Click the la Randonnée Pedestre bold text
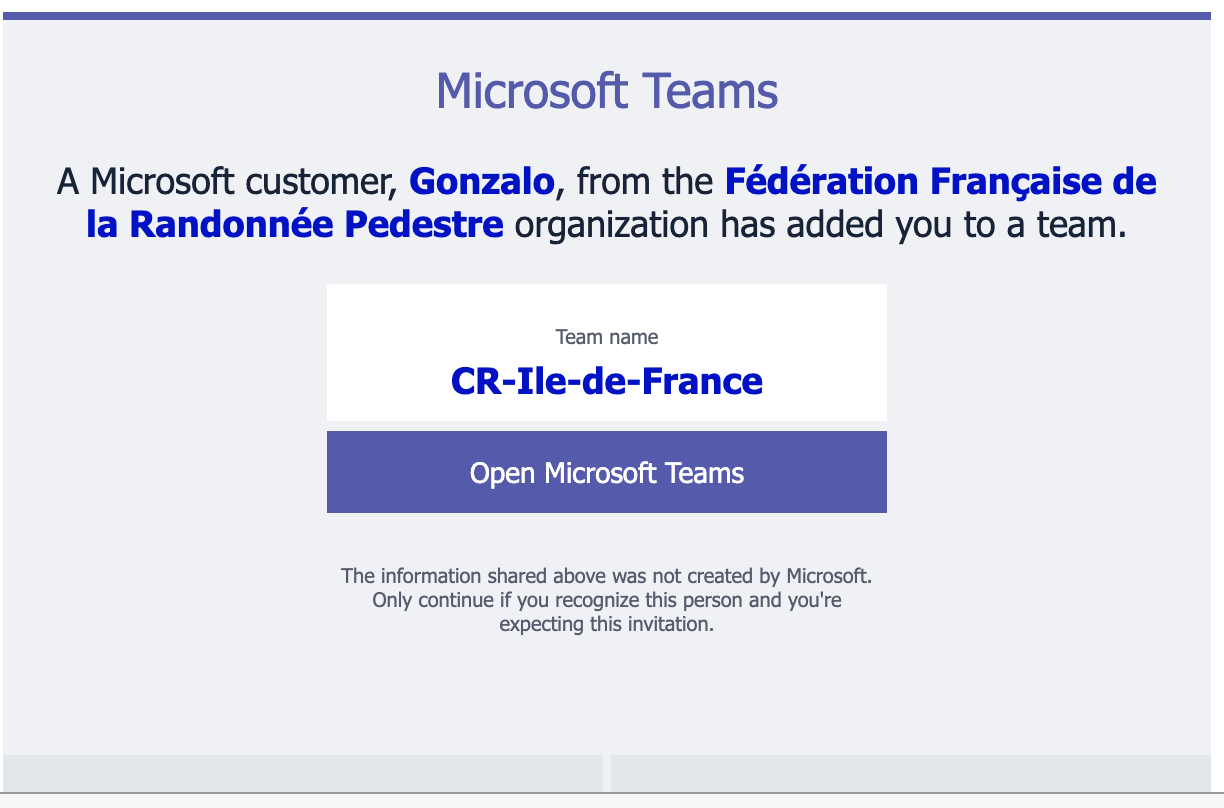The image size is (1224, 808). [x=295, y=225]
